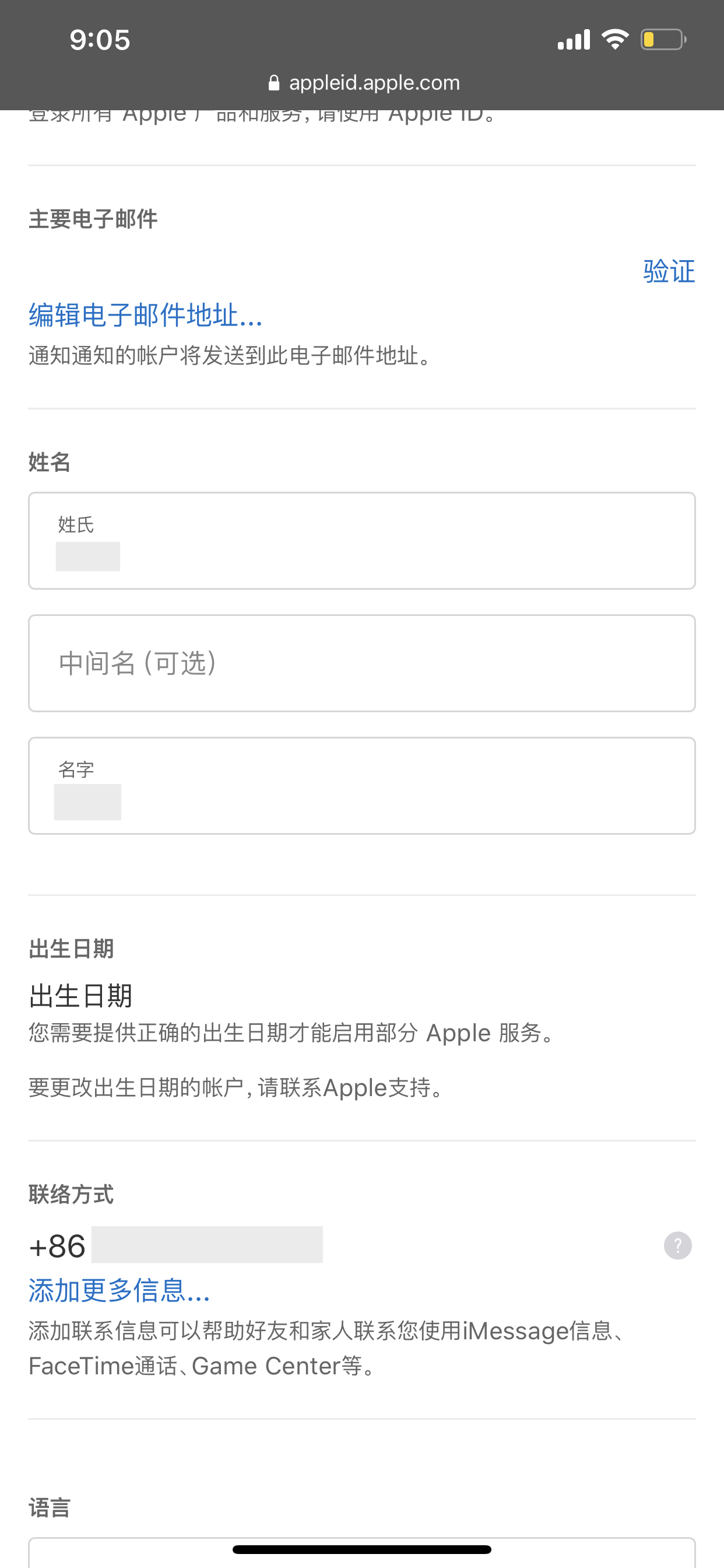724x1568 pixels.
Task: Tap the +86 phone number
Action: pyautogui.click(x=177, y=1245)
